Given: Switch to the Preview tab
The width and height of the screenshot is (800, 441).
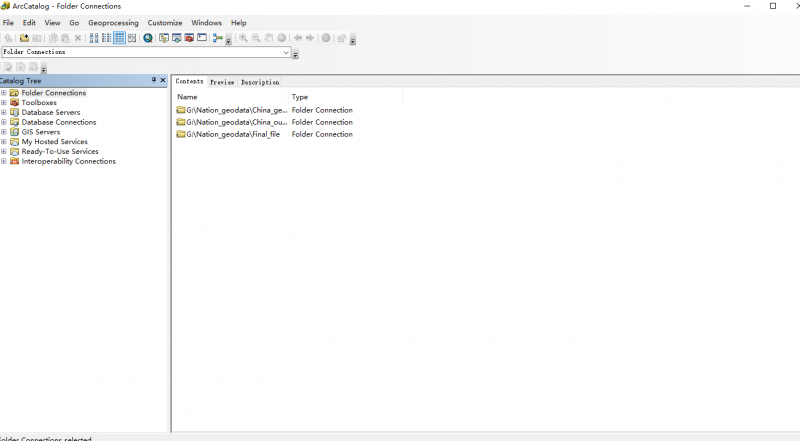Looking at the screenshot, I should [x=222, y=82].
